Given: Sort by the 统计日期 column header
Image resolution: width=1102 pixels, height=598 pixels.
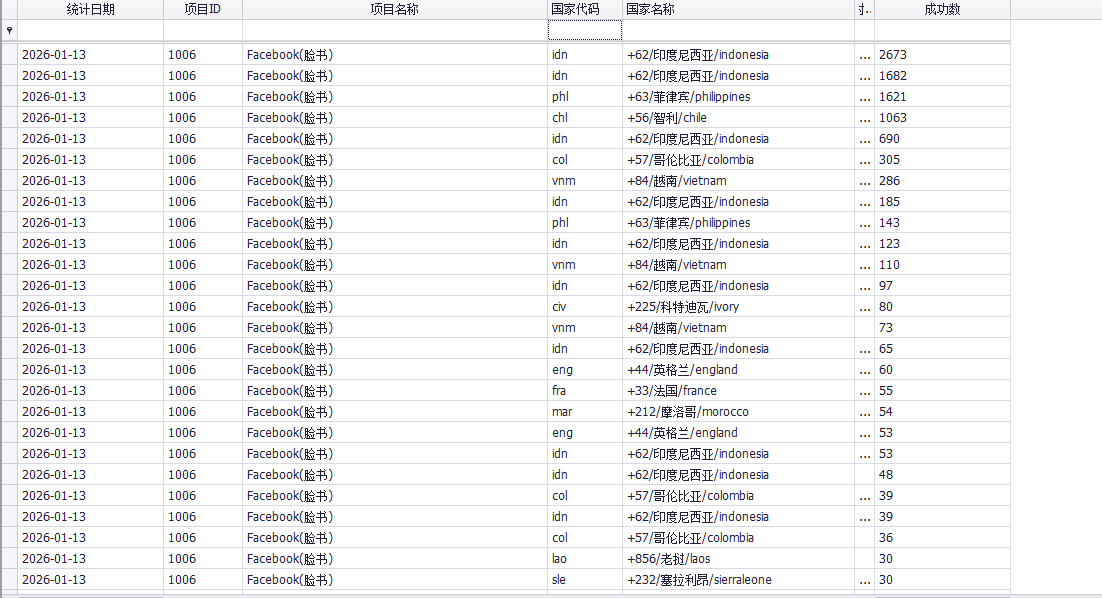Looking at the screenshot, I should point(90,9).
